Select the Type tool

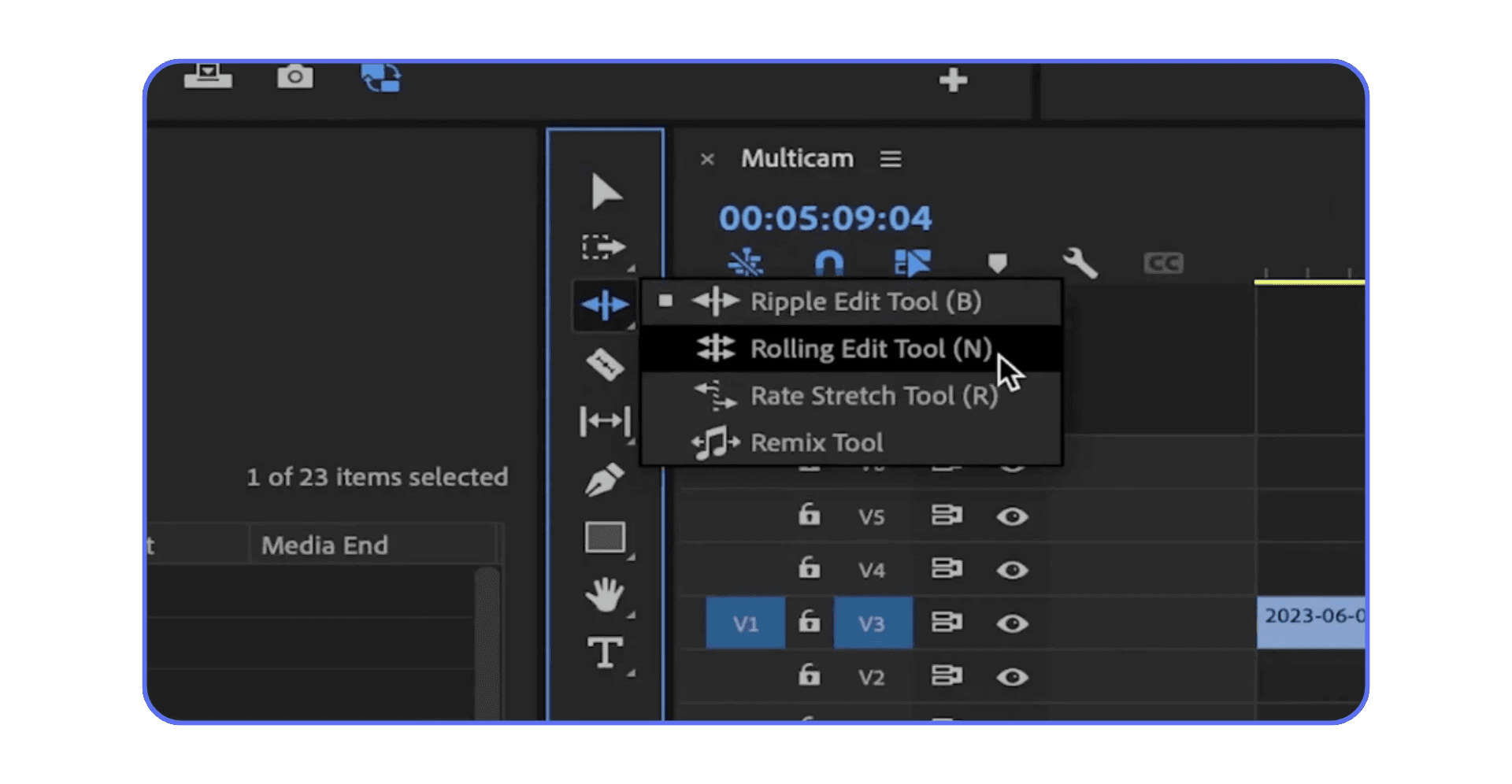coord(605,653)
